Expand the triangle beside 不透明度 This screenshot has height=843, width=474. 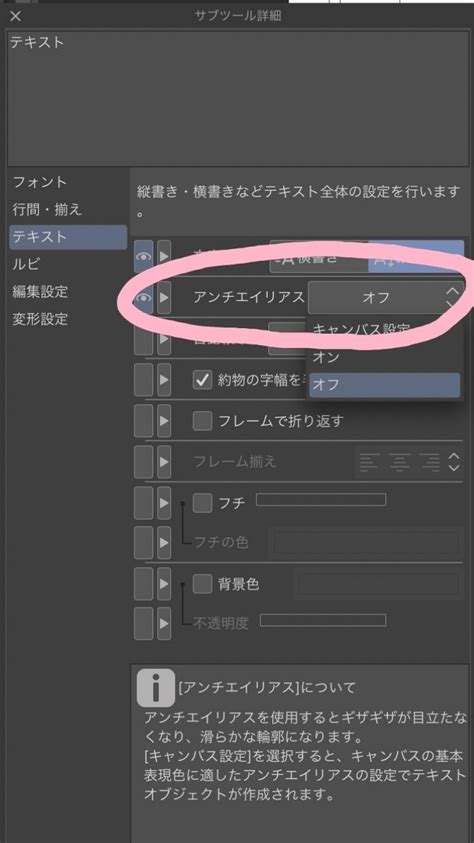coord(164,623)
